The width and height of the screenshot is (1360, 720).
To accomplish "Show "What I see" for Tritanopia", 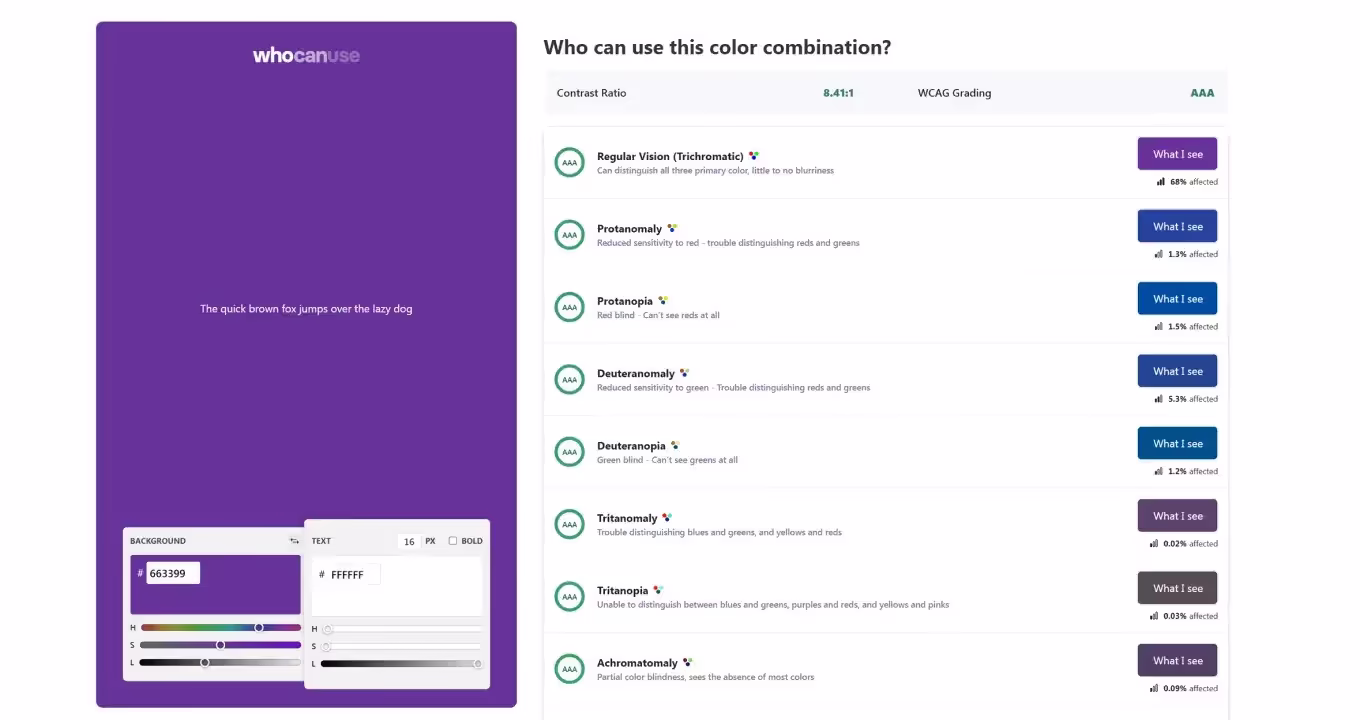I will click(1177, 588).
